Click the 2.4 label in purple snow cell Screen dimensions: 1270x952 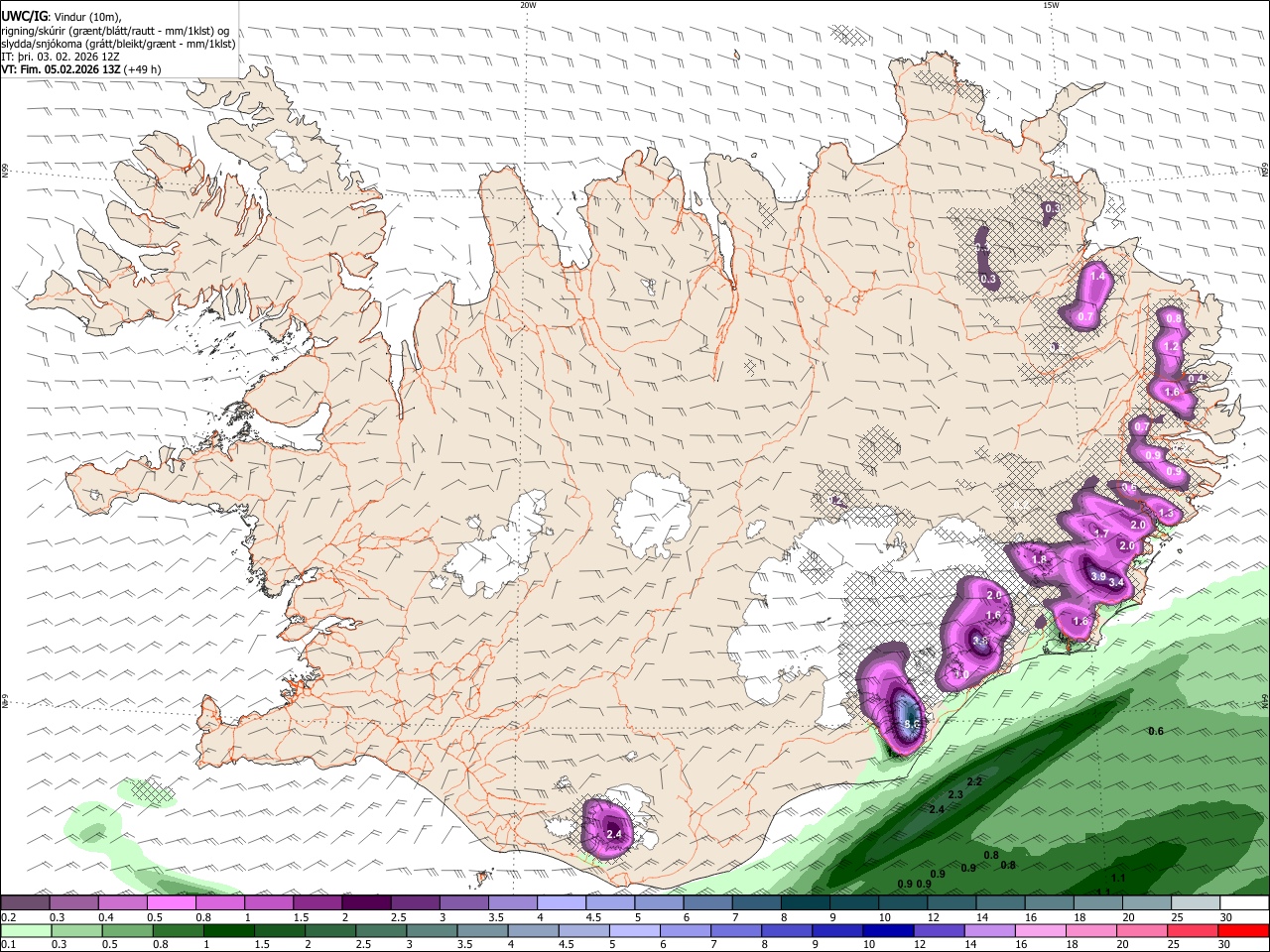pyautogui.click(x=614, y=835)
